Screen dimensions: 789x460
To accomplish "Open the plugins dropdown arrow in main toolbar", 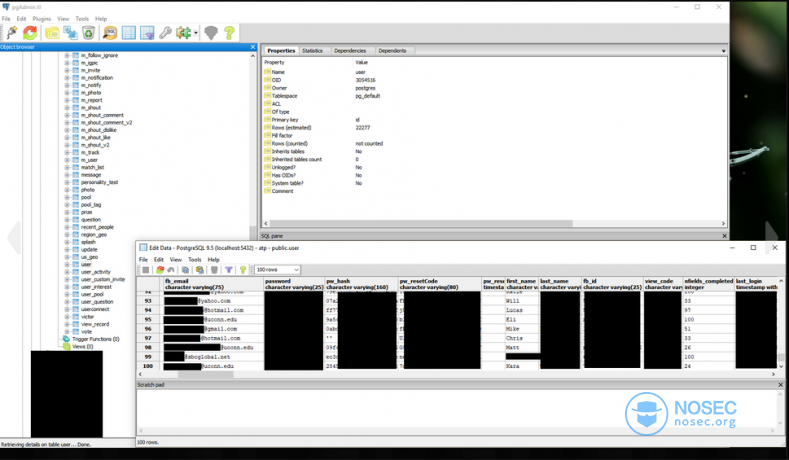I will click(196, 33).
